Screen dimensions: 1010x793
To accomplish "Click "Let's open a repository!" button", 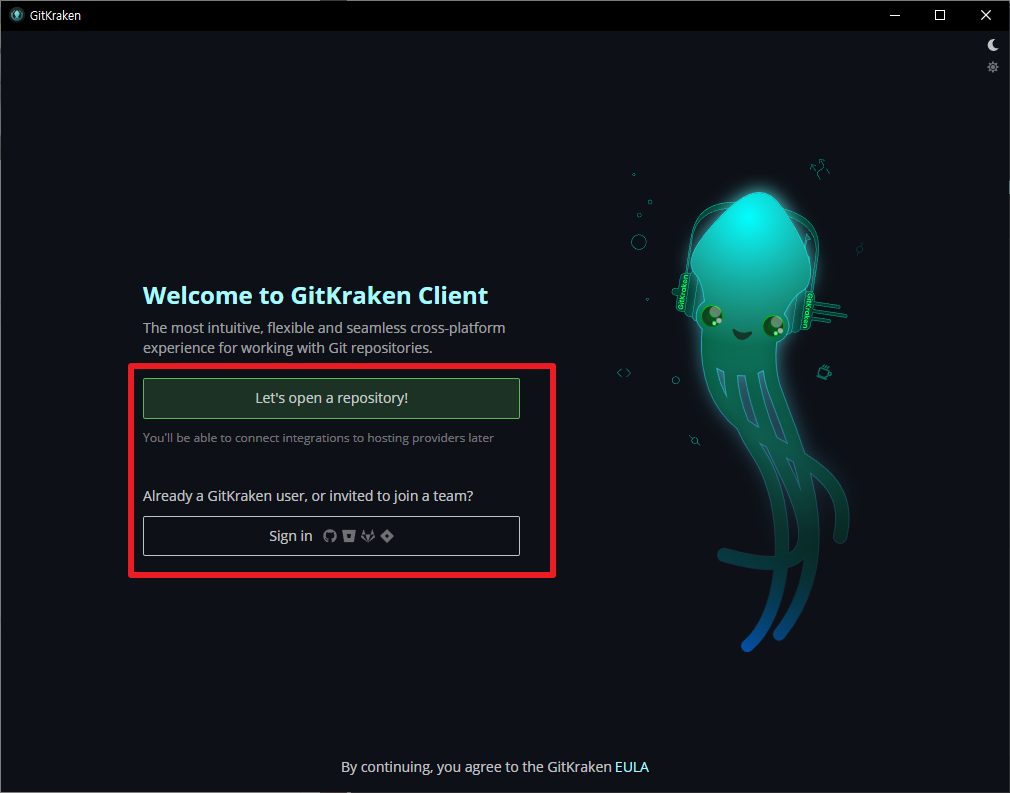I will tap(331, 398).
